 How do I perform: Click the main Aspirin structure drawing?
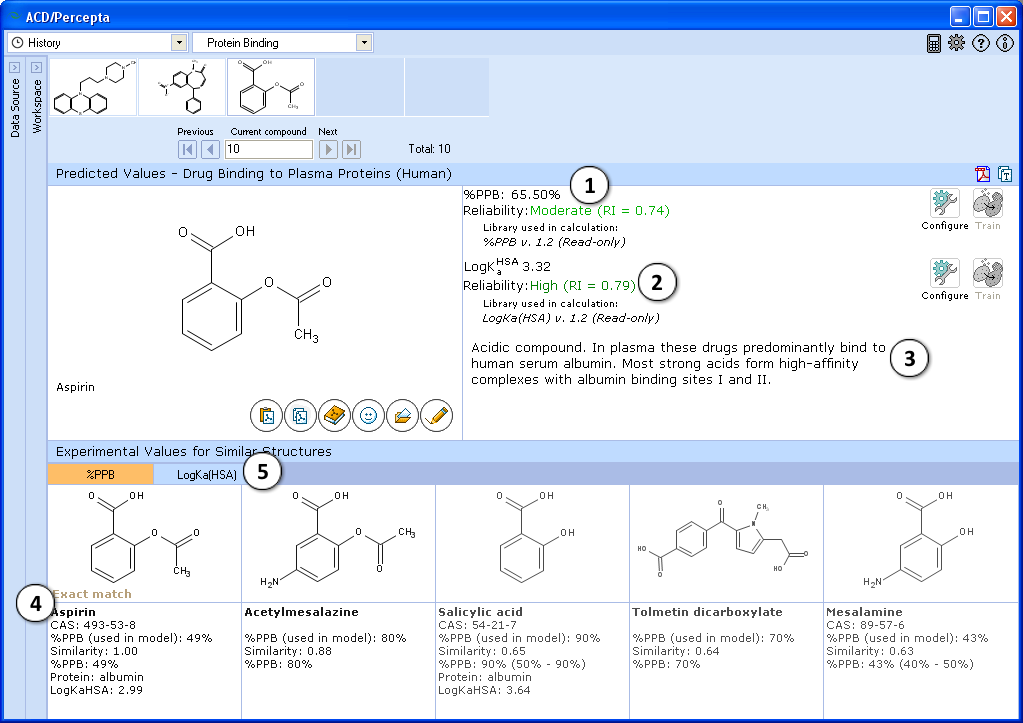coord(255,287)
